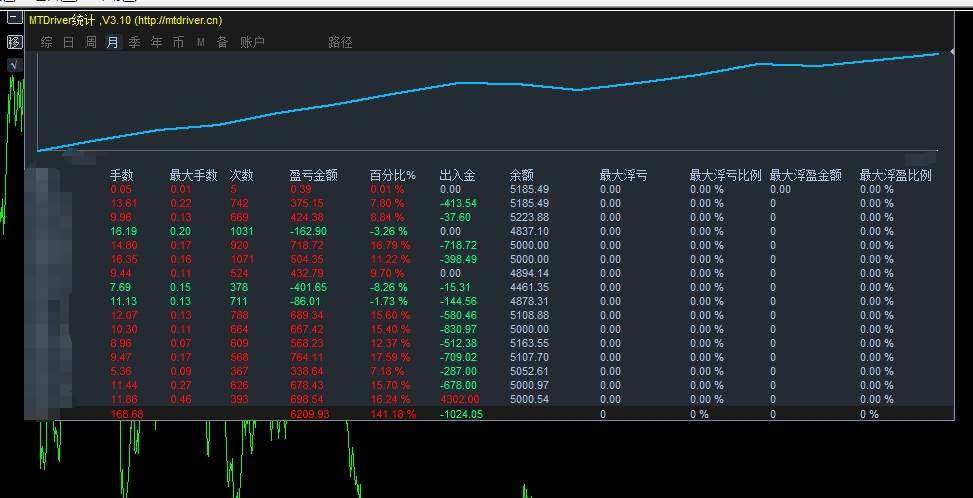This screenshot has height=498, width=973.
Task: Switch to the 季 quarterly tab
Action: coord(134,42)
